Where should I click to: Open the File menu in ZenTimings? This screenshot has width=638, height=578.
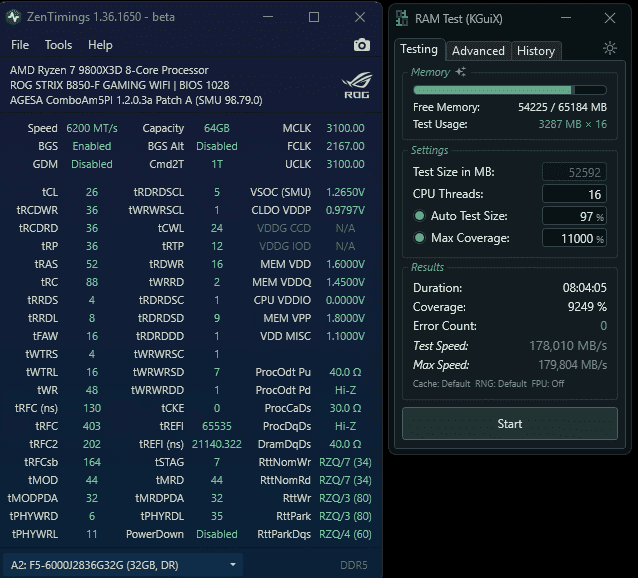20,45
